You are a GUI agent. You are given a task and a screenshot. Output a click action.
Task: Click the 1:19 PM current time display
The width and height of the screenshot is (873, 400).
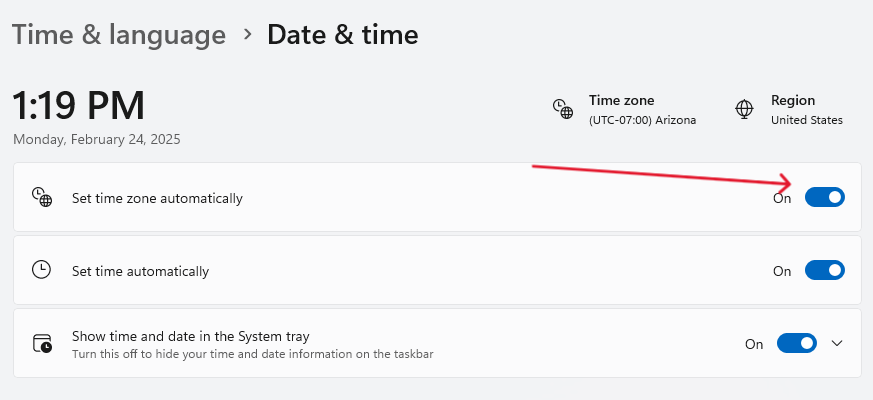79,106
